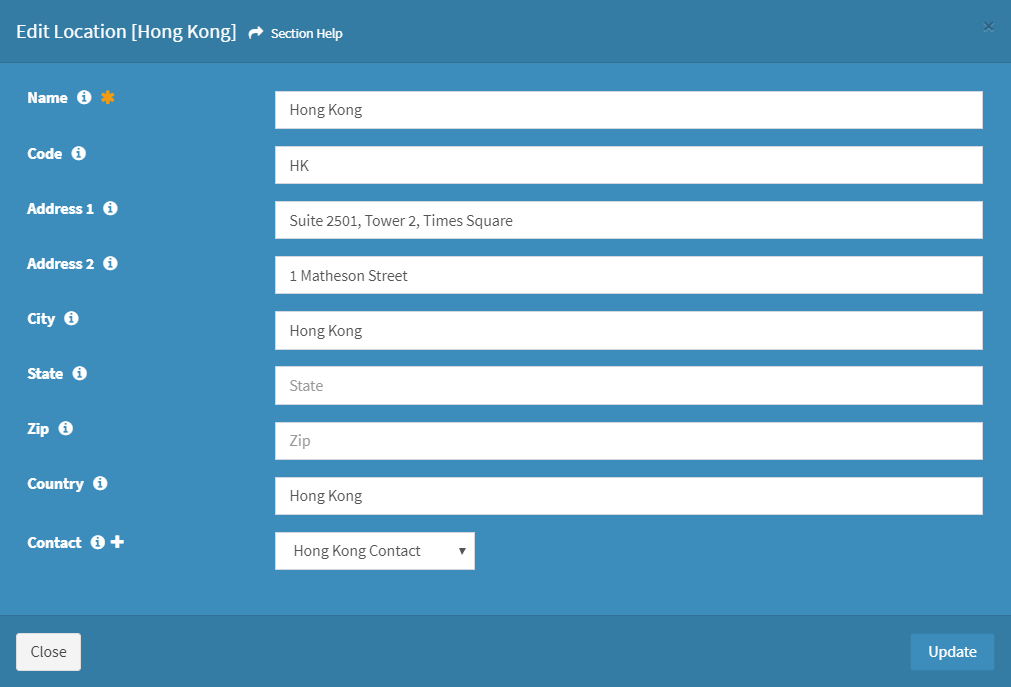This screenshot has height=687, width=1011.
Task: Click the plus icon to add a contact
Action: coord(117,542)
